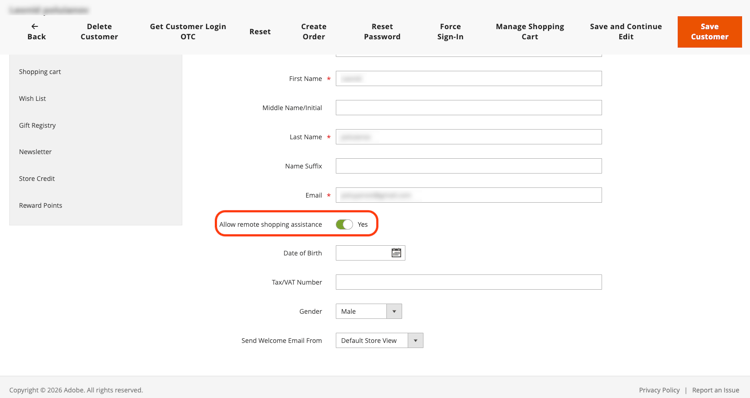Go to Reward Points tab

click(x=40, y=205)
